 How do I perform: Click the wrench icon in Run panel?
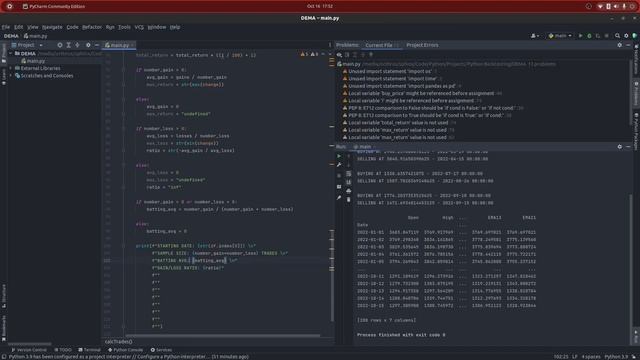(x=339, y=165)
